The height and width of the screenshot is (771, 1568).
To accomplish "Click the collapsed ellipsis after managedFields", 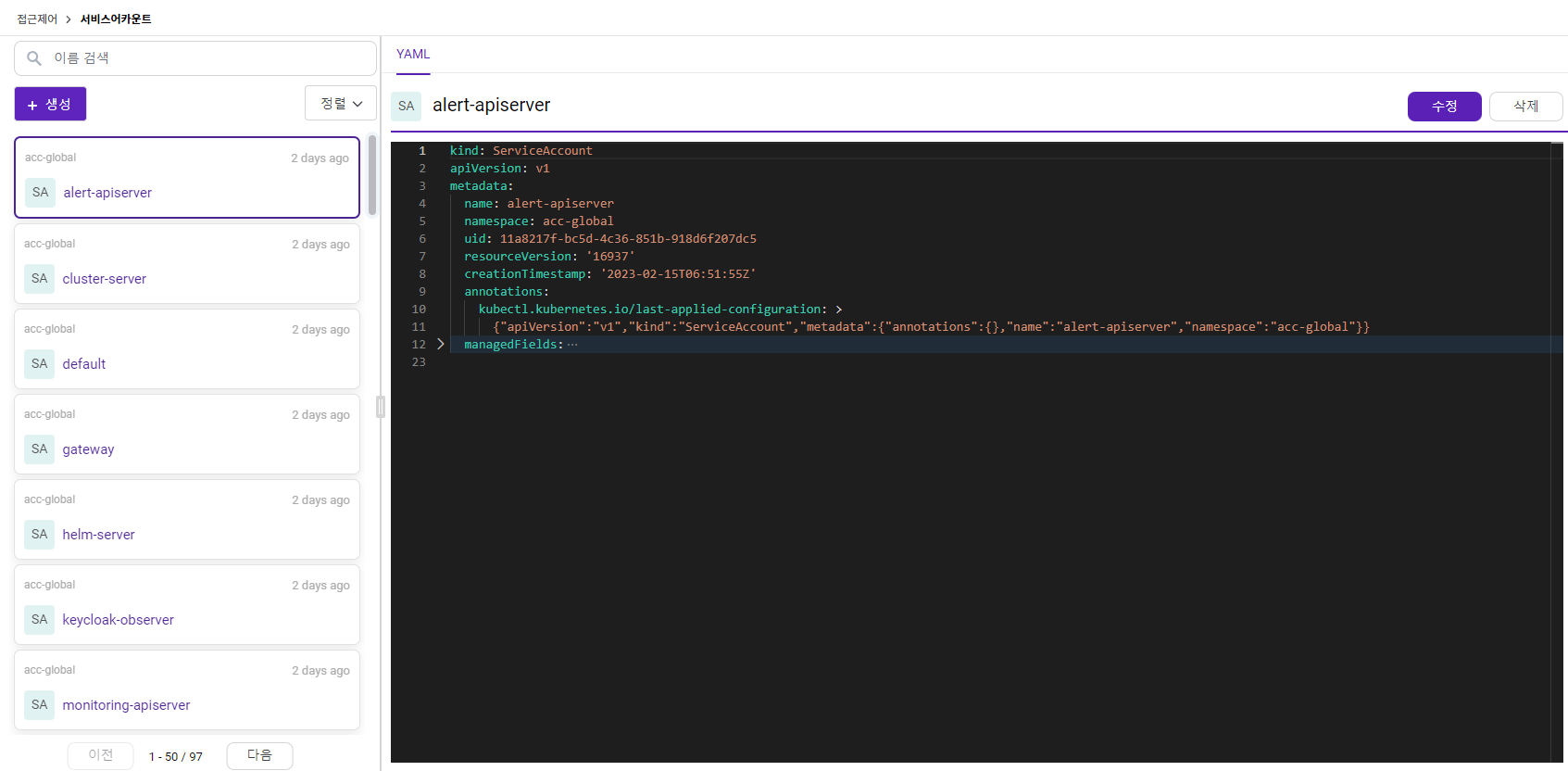I will [572, 344].
